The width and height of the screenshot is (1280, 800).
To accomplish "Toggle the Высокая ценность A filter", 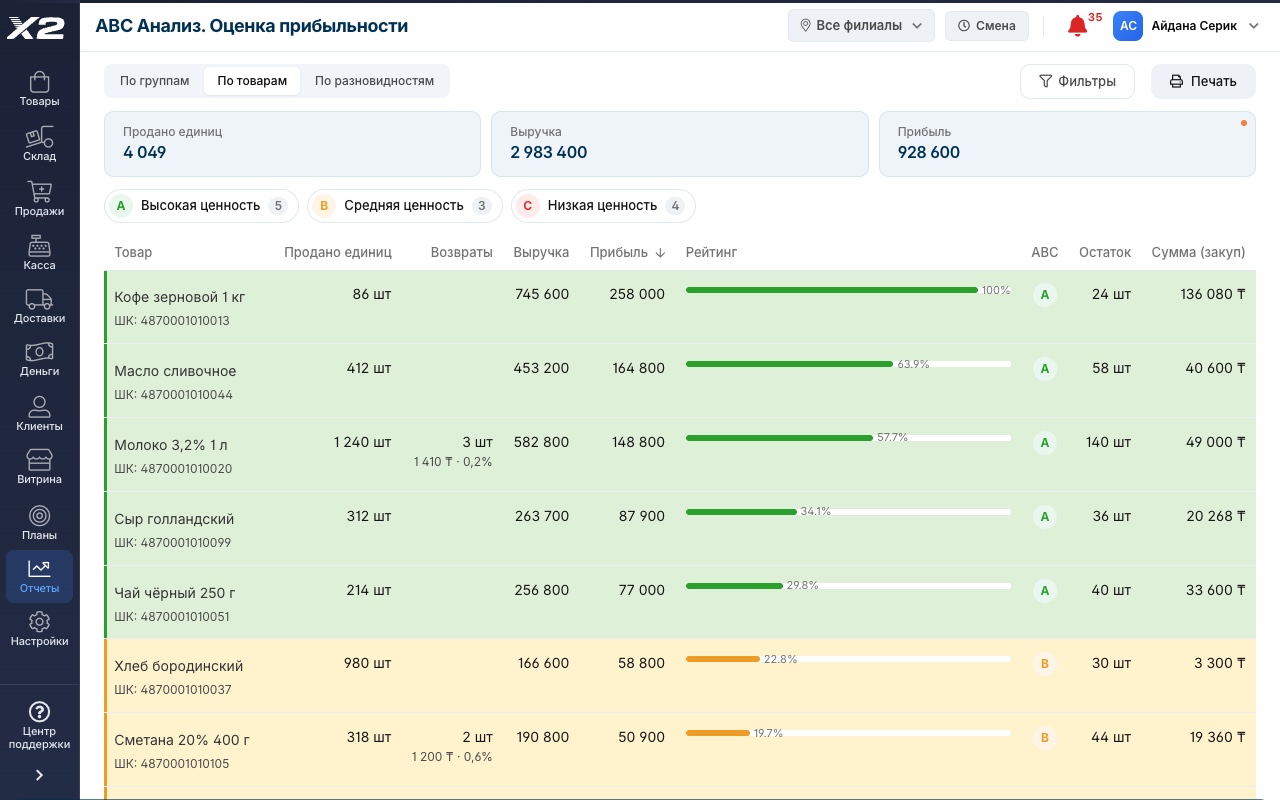I will pos(201,206).
